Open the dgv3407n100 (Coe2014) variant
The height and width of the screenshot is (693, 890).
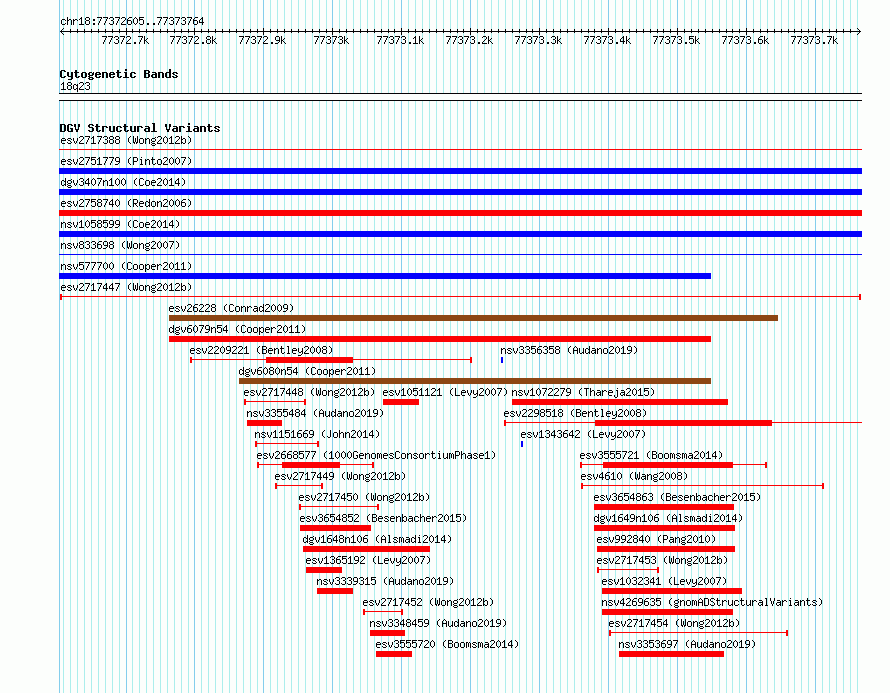tap(123, 182)
